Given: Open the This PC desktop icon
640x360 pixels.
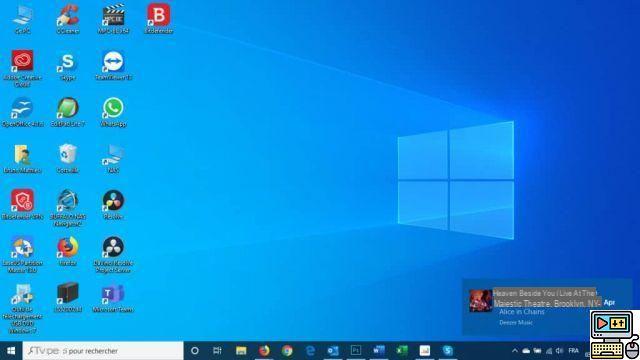Looking at the screenshot, I should (x=22, y=18).
